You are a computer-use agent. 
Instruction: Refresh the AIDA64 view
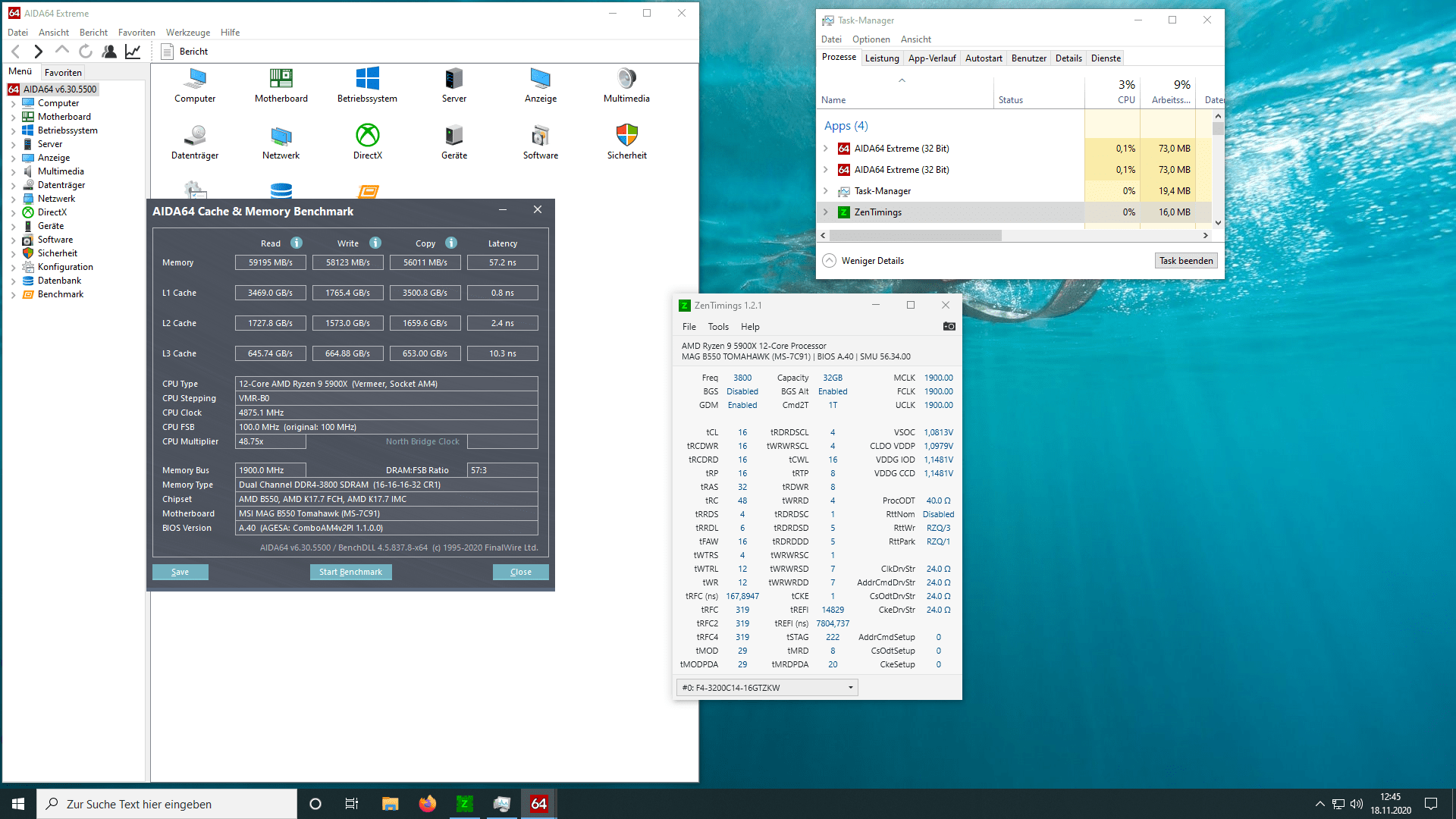point(86,52)
